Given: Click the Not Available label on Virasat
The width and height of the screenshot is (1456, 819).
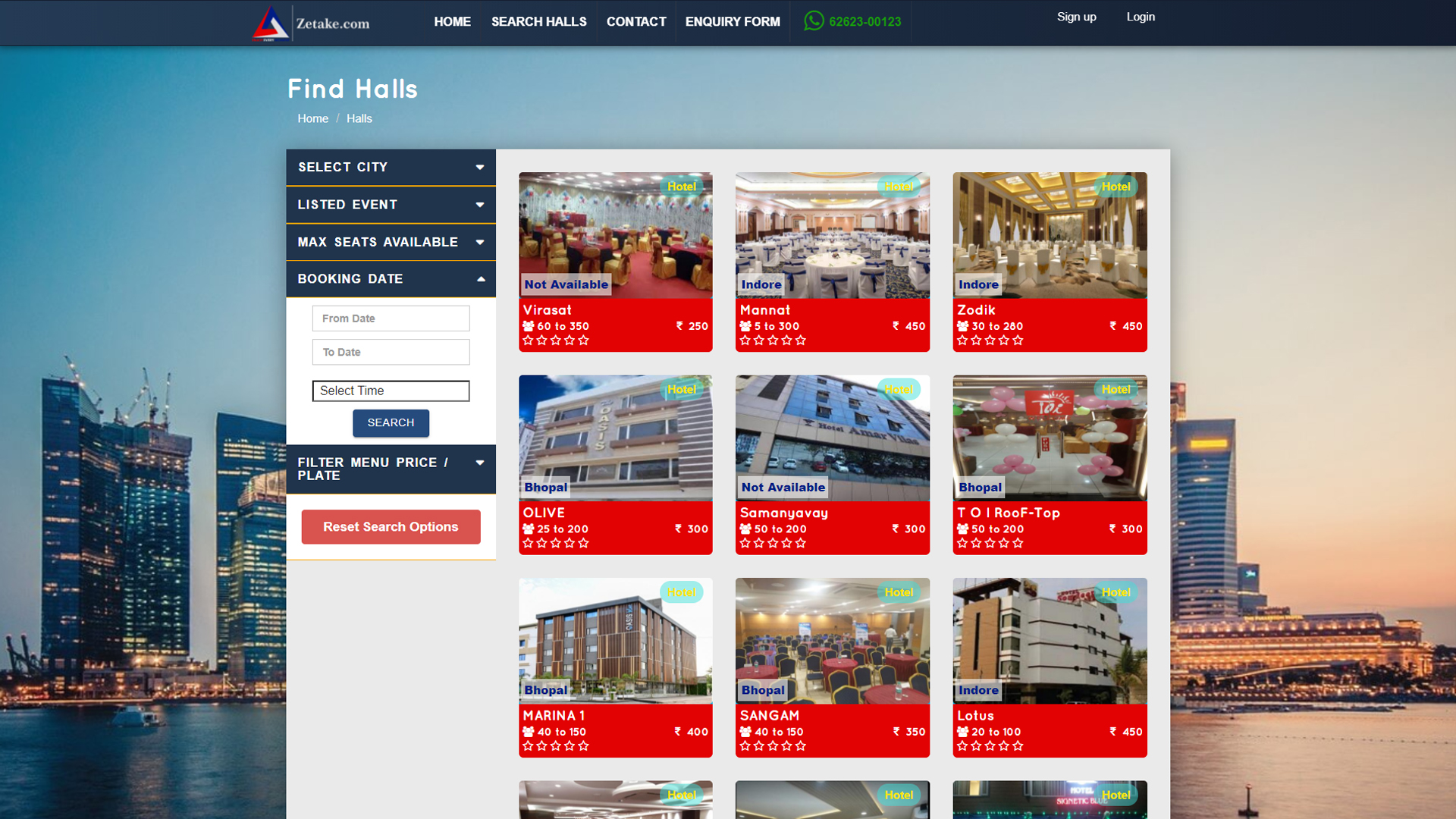Looking at the screenshot, I should pyautogui.click(x=566, y=284).
